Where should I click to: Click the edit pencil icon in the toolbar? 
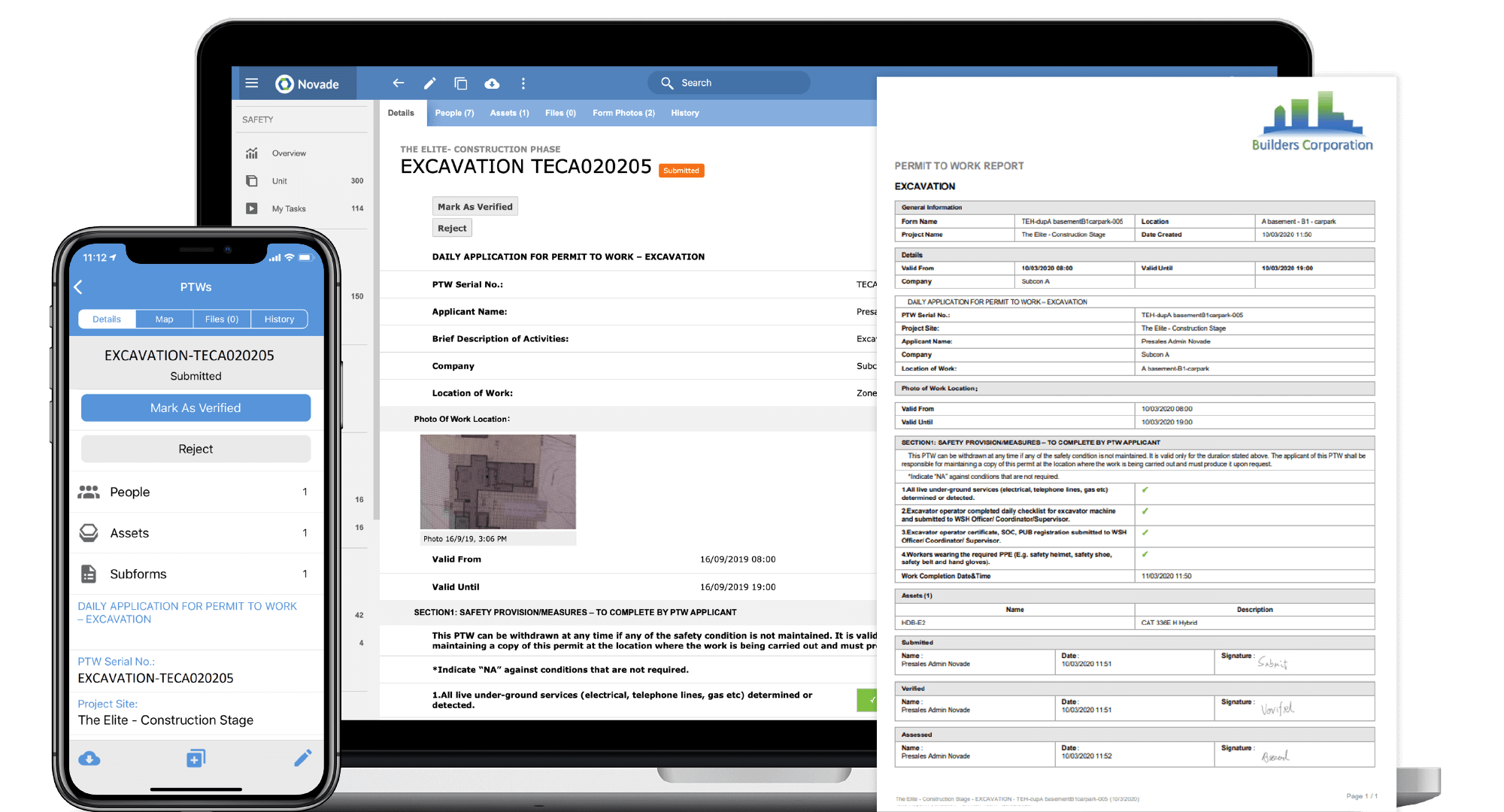click(429, 83)
